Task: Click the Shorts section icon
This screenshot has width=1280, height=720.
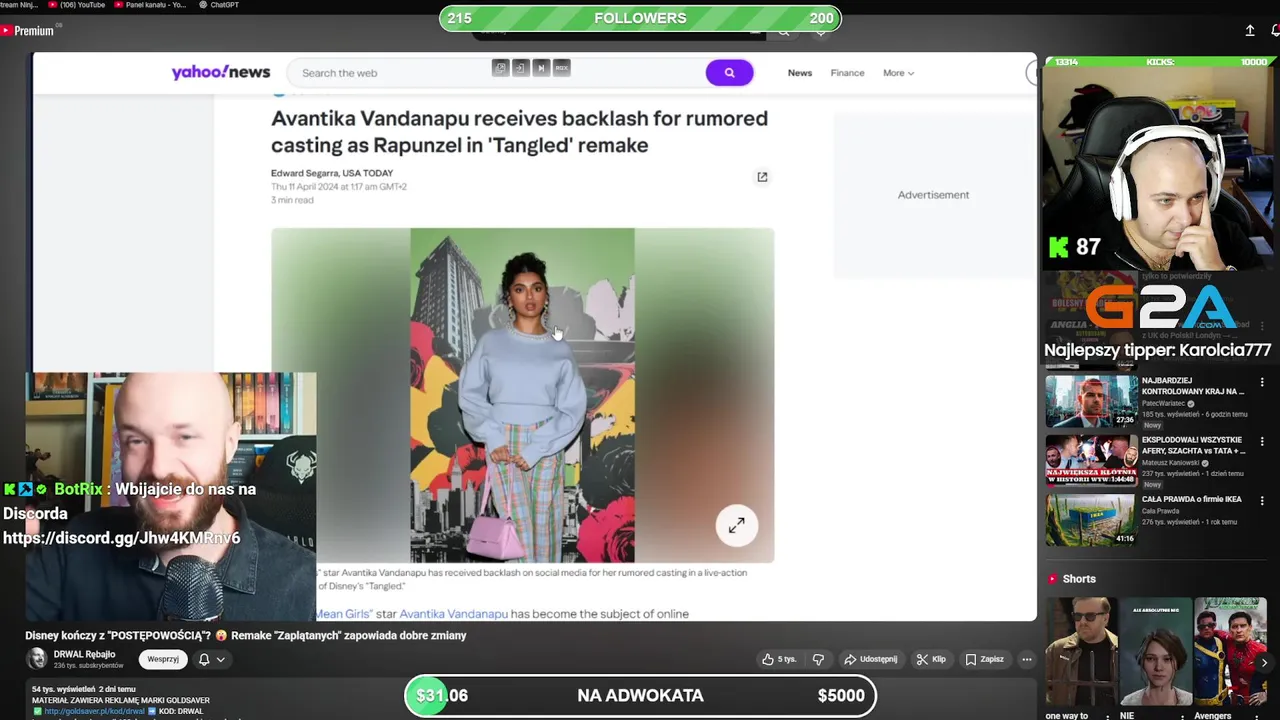Action: pos(1052,579)
